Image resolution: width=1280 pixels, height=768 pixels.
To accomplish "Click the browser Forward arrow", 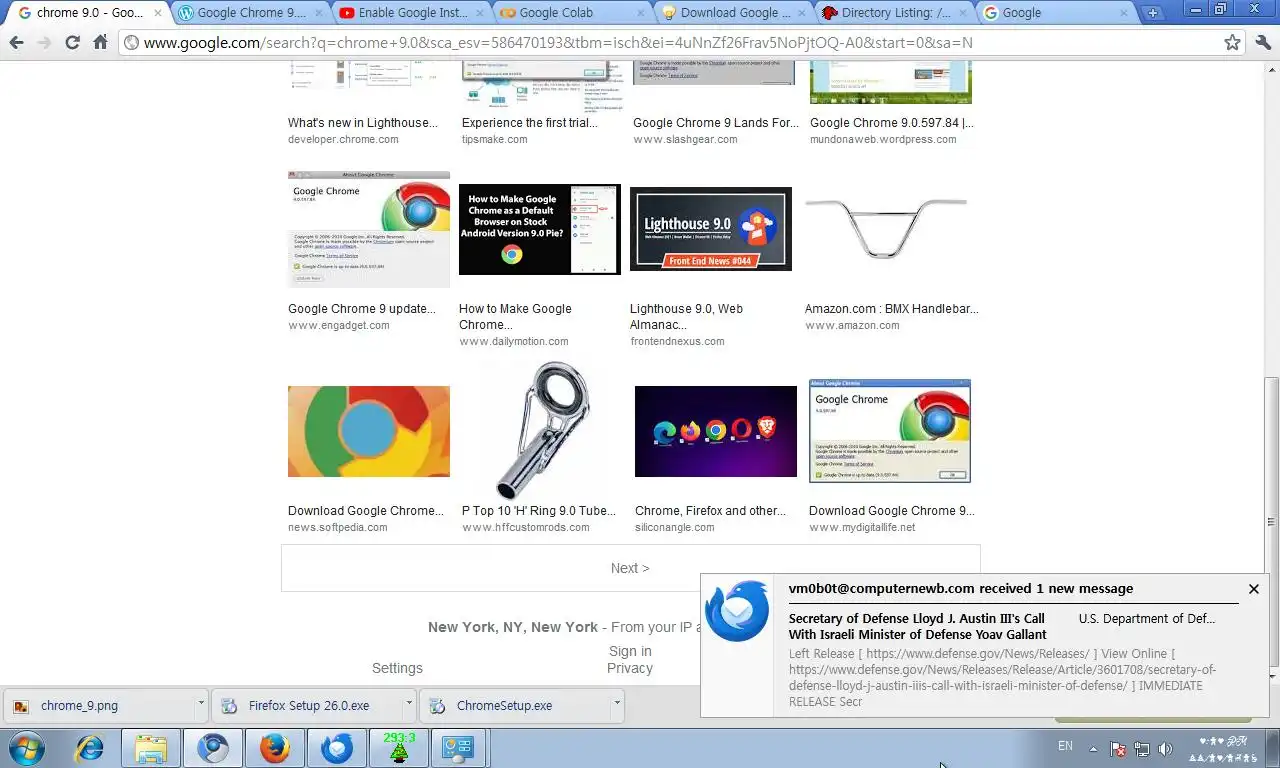I will click(44, 43).
